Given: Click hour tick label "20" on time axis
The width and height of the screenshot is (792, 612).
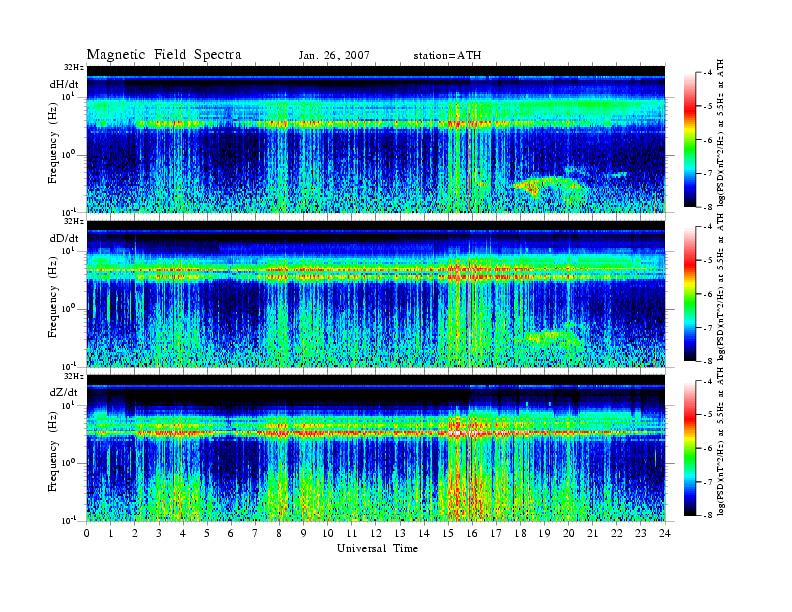Looking at the screenshot, I should 569,533.
